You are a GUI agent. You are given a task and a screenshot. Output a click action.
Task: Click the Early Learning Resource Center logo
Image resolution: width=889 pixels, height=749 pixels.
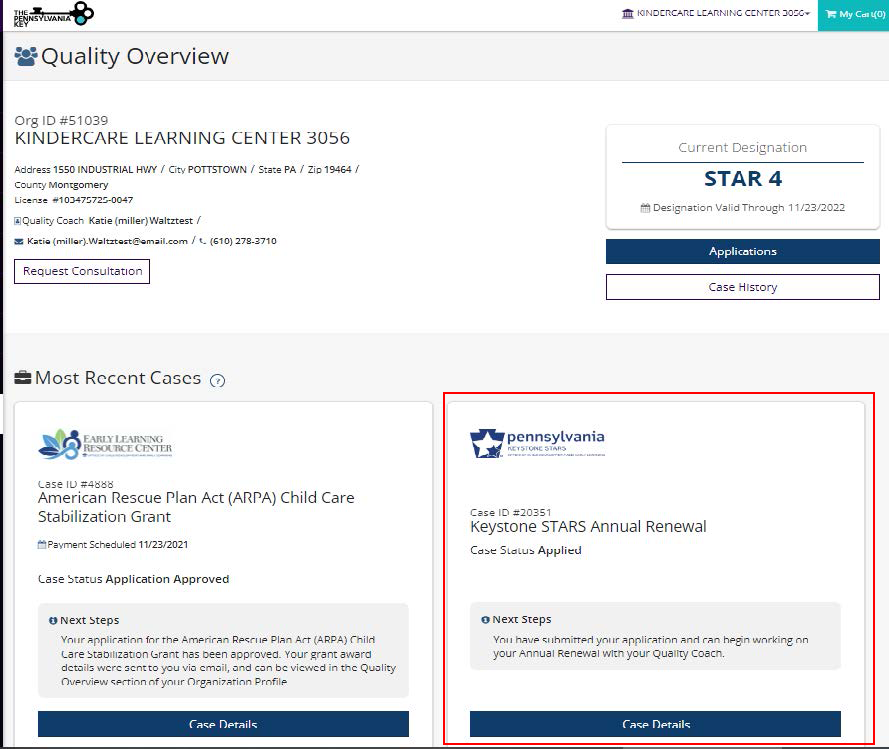[x=105, y=444]
